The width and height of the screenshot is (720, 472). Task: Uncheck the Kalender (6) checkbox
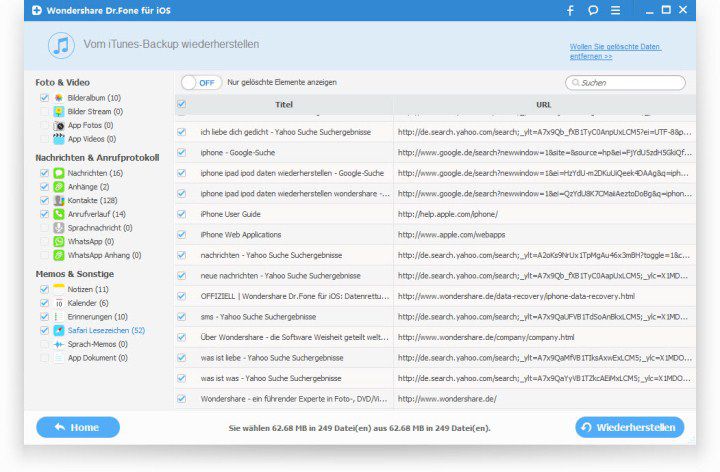pos(44,303)
